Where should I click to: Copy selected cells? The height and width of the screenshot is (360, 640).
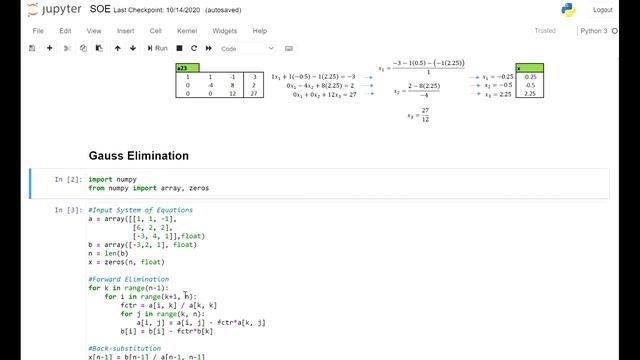[x=83, y=48]
